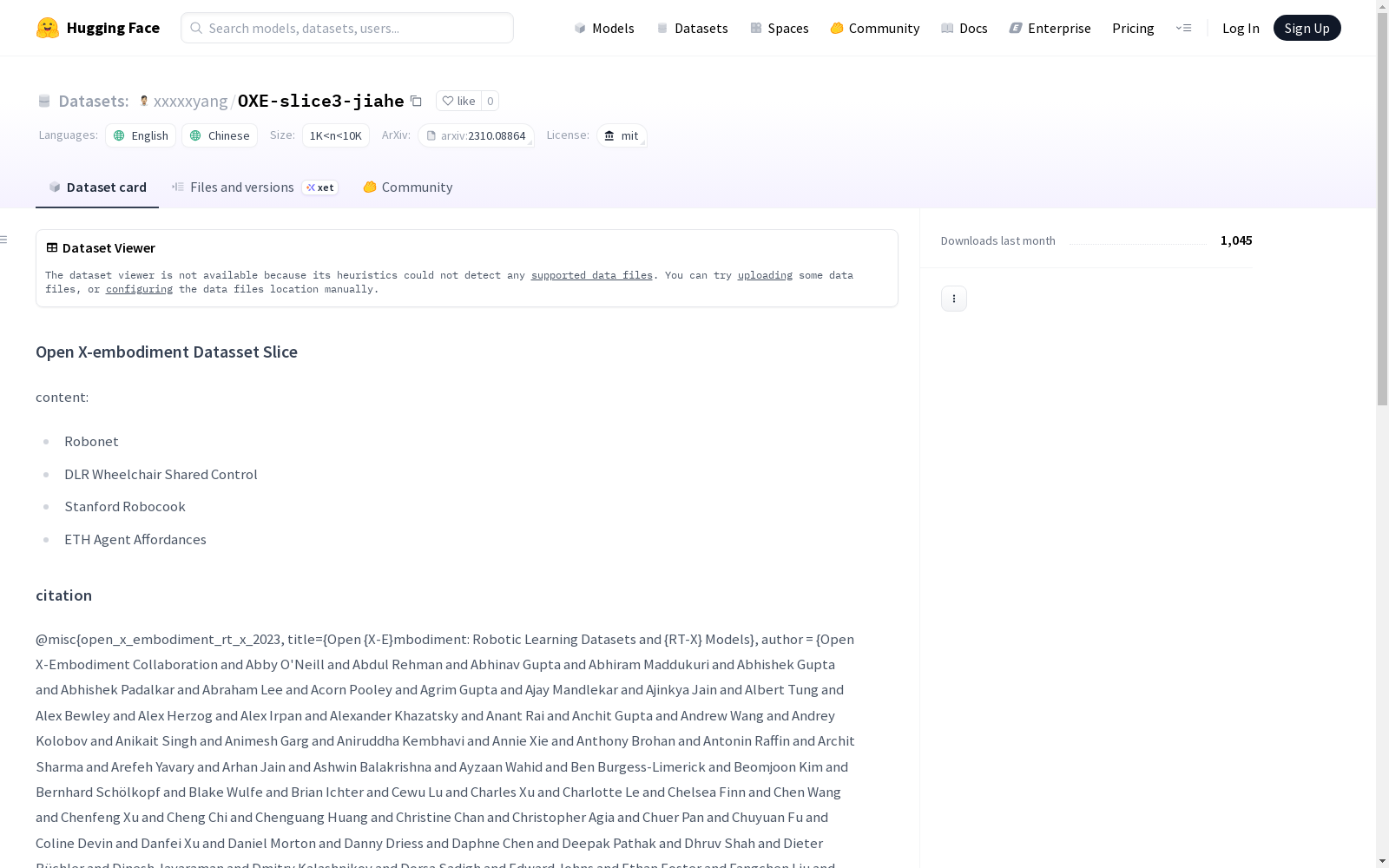Open Spaces in the top navigation

[779, 28]
